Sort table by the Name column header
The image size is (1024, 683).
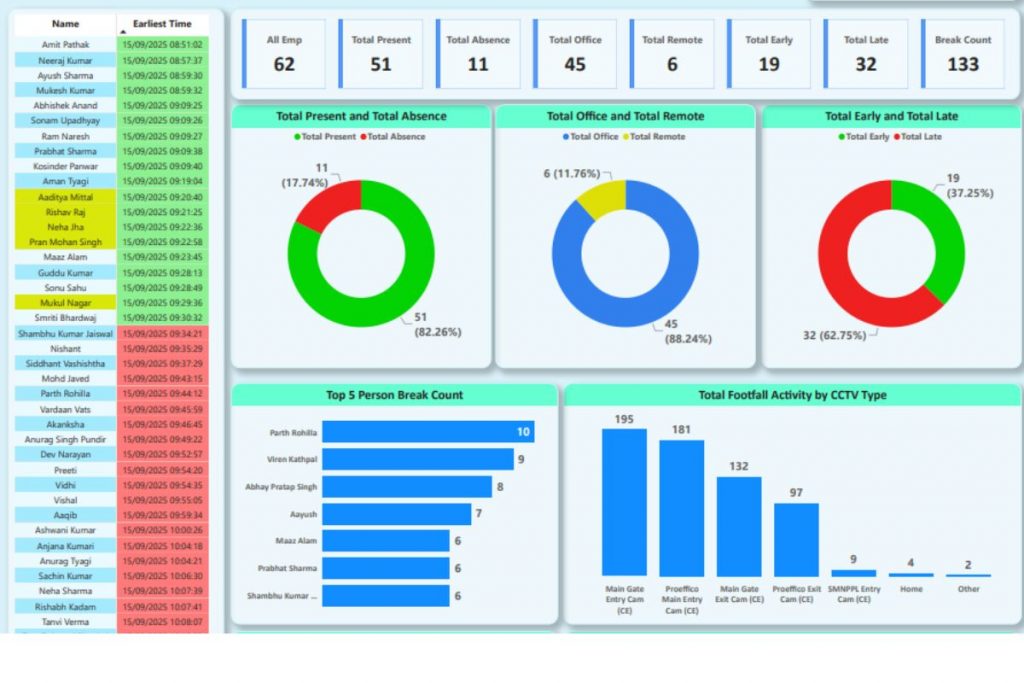coord(66,23)
